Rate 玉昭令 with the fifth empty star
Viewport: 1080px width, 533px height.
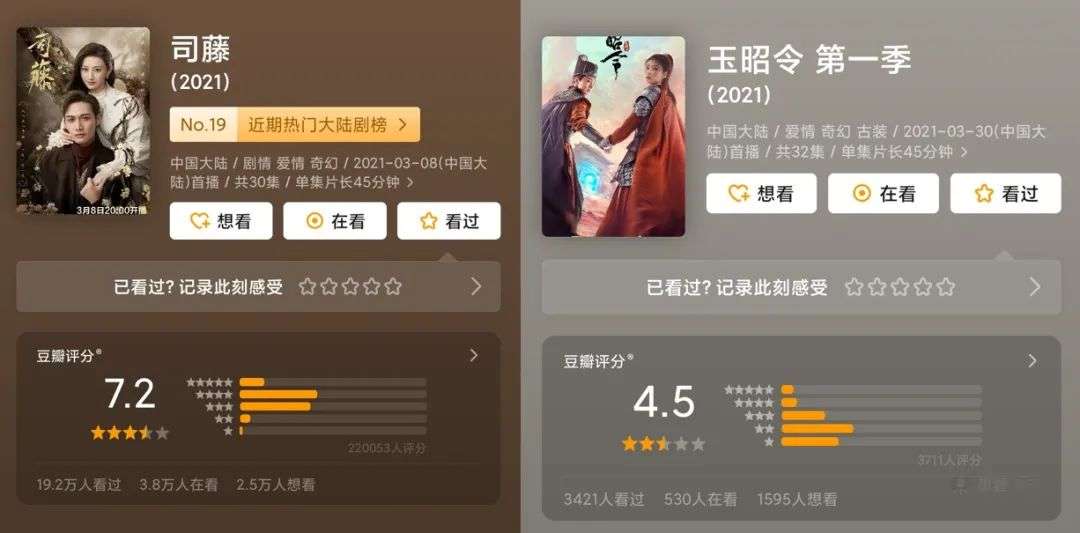[946, 287]
